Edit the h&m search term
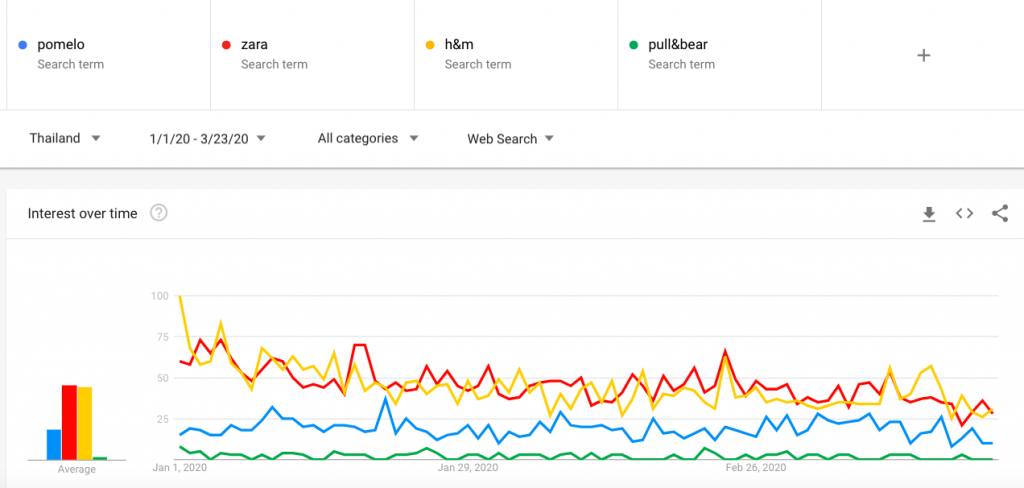This screenshot has width=1024, height=488. (x=516, y=55)
